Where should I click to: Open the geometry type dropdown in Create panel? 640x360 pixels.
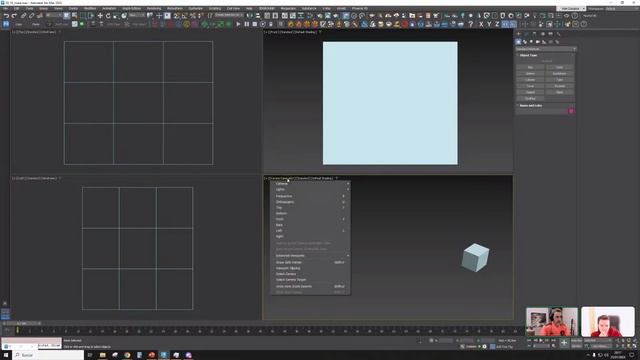point(546,49)
